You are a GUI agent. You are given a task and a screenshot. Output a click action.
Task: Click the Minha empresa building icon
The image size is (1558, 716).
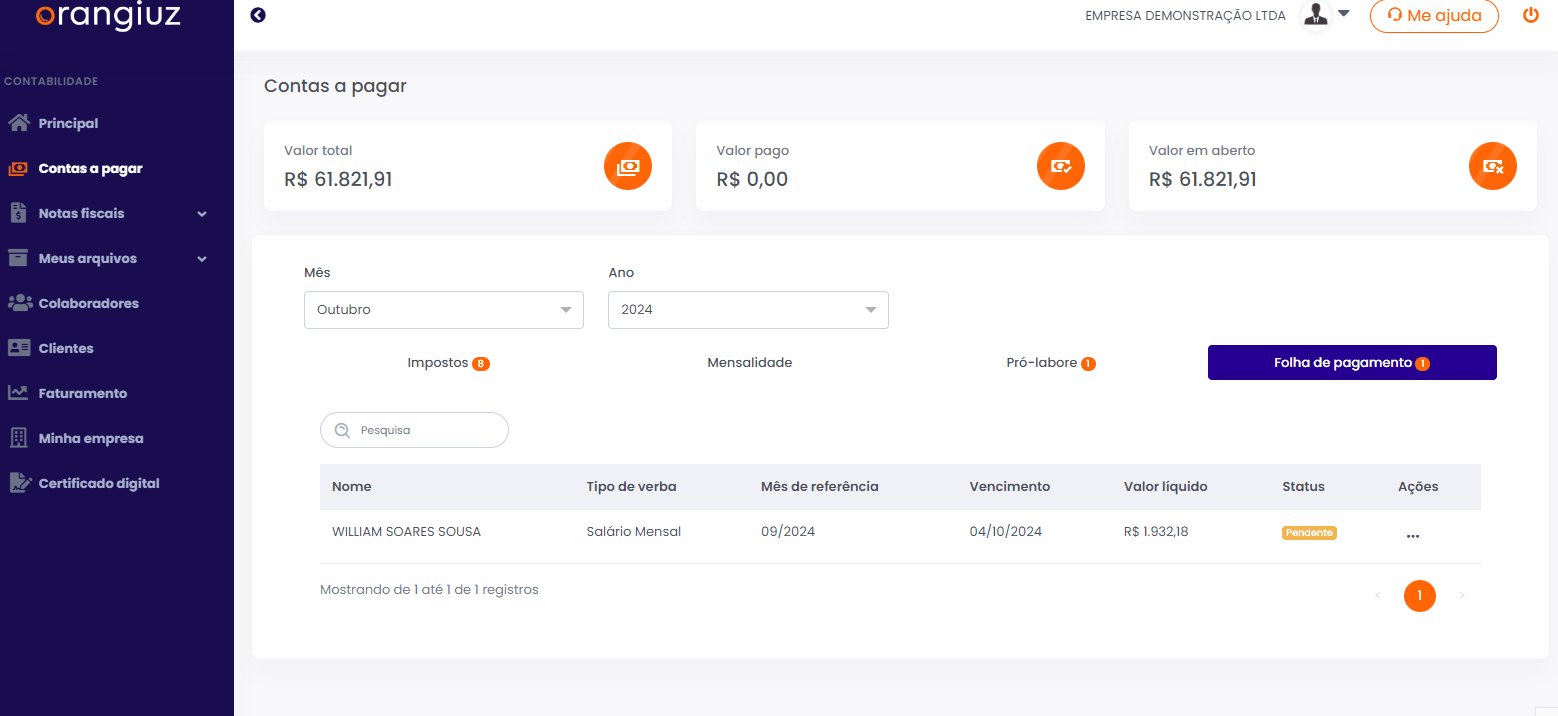coord(18,438)
